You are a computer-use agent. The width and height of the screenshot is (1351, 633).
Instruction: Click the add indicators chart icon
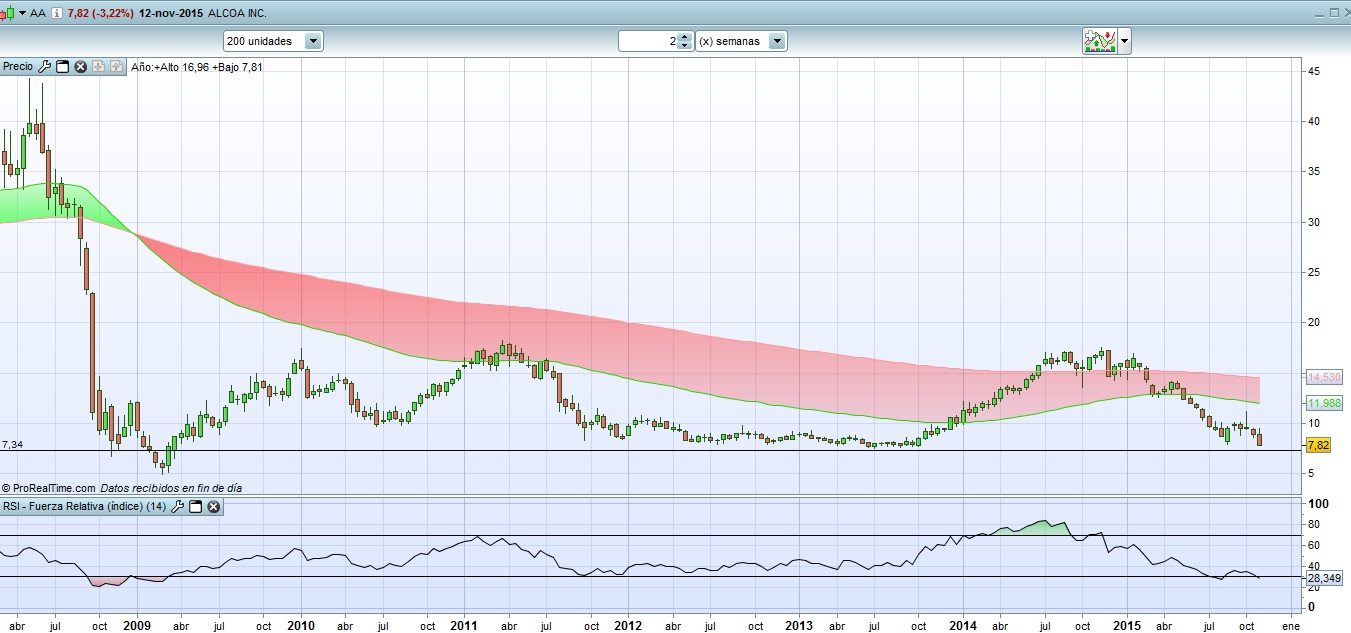(1099, 41)
